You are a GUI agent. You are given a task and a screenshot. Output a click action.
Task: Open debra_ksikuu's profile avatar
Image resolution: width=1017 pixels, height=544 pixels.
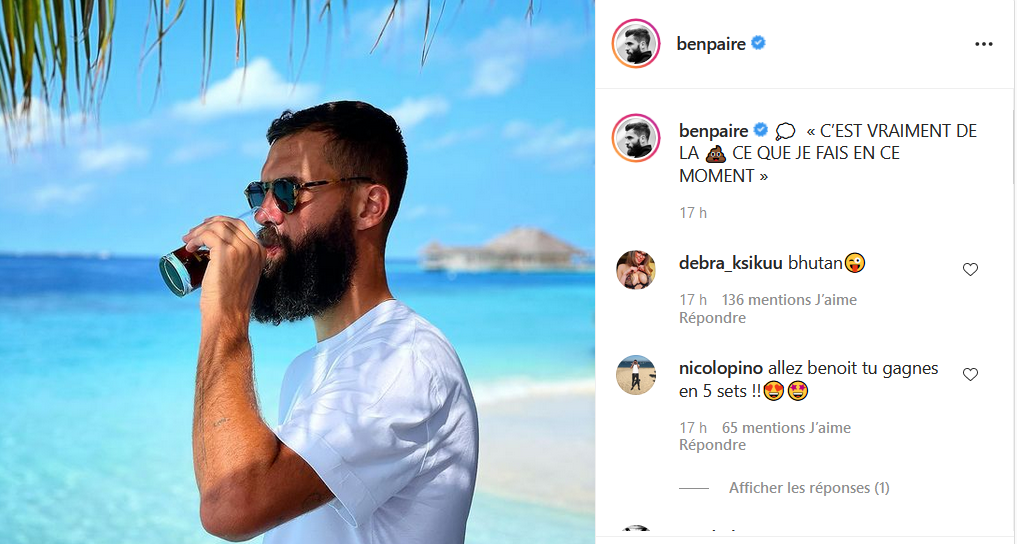(637, 270)
